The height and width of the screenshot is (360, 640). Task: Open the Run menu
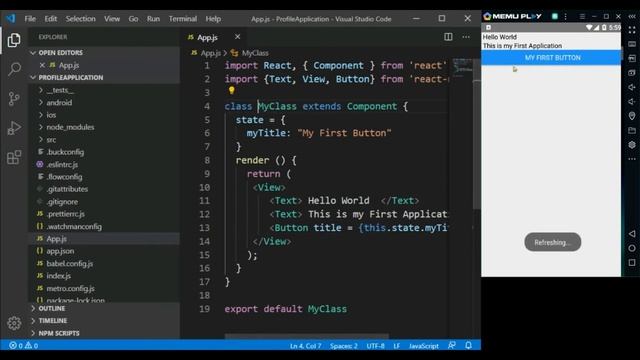point(153,19)
